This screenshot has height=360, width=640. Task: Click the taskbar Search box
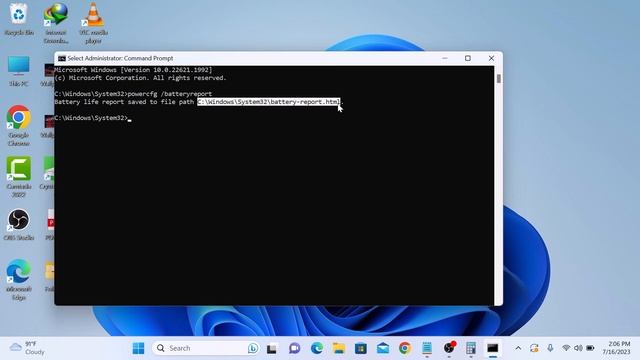pyautogui.click(x=206, y=348)
